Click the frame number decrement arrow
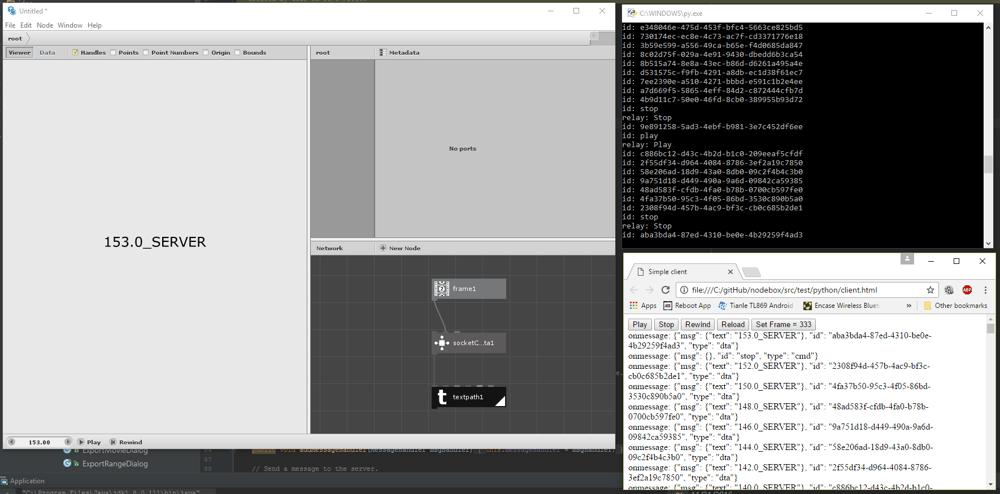This screenshot has width=1000, height=494. [12, 442]
